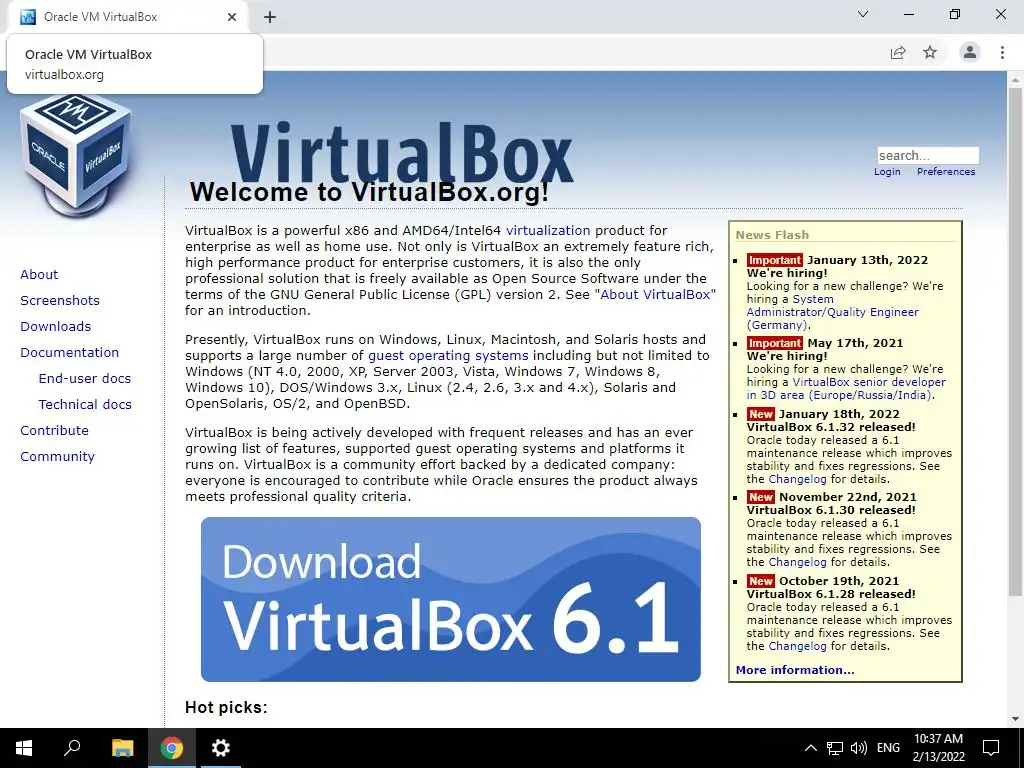Select the Oracle VM VirtualBox tab
Image resolution: width=1024 pixels, height=768 pixels.
pyautogui.click(x=127, y=17)
